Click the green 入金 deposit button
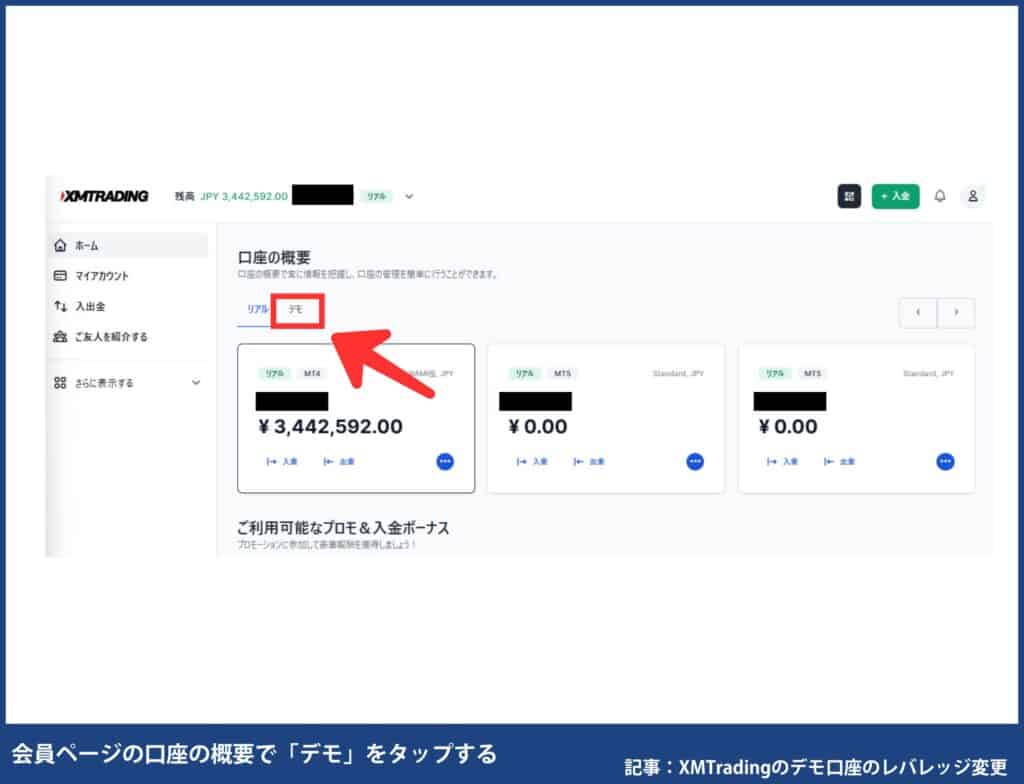Viewport: 1024px width, 784px height. tap(895, 196)
